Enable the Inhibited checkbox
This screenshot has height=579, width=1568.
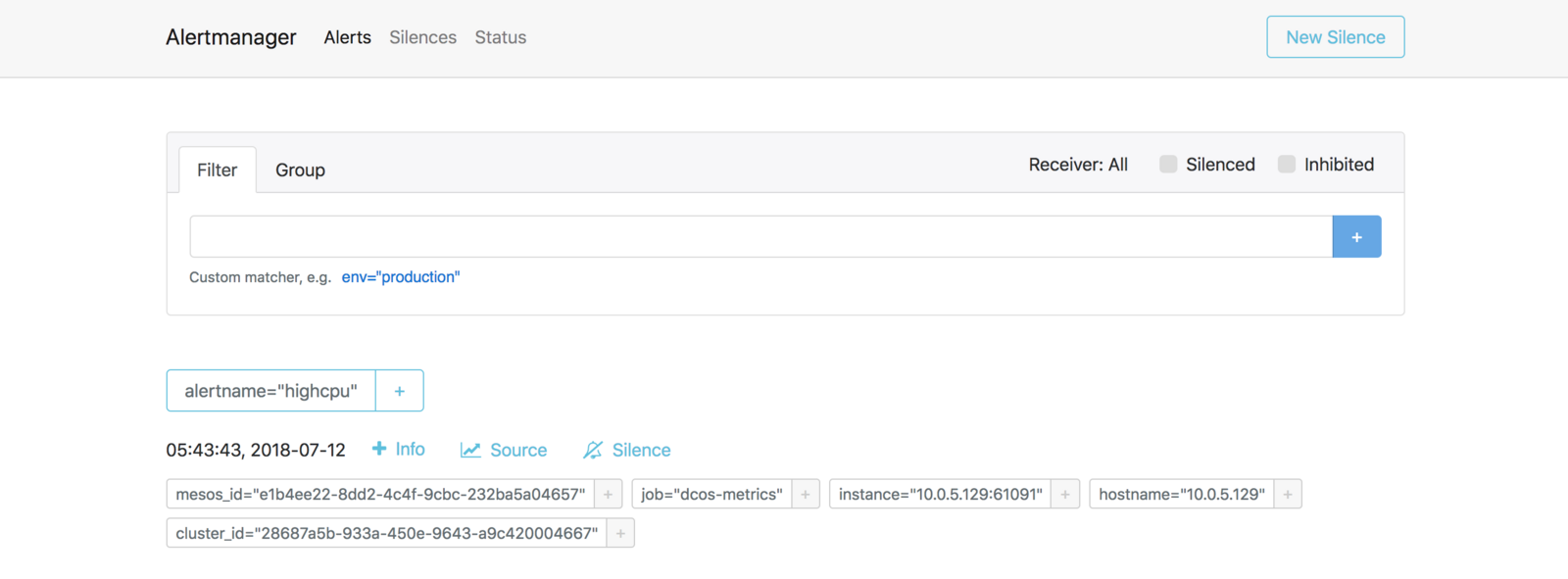(x=1287, y=165)
